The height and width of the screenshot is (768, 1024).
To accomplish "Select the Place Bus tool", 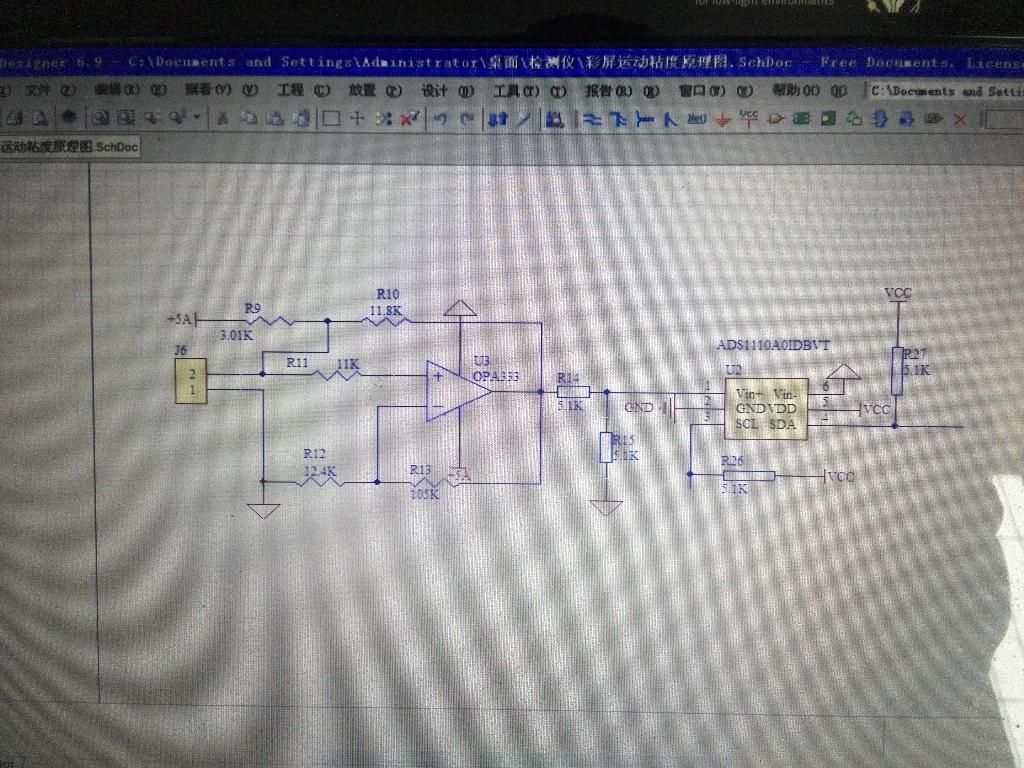I will coord(618,120).
